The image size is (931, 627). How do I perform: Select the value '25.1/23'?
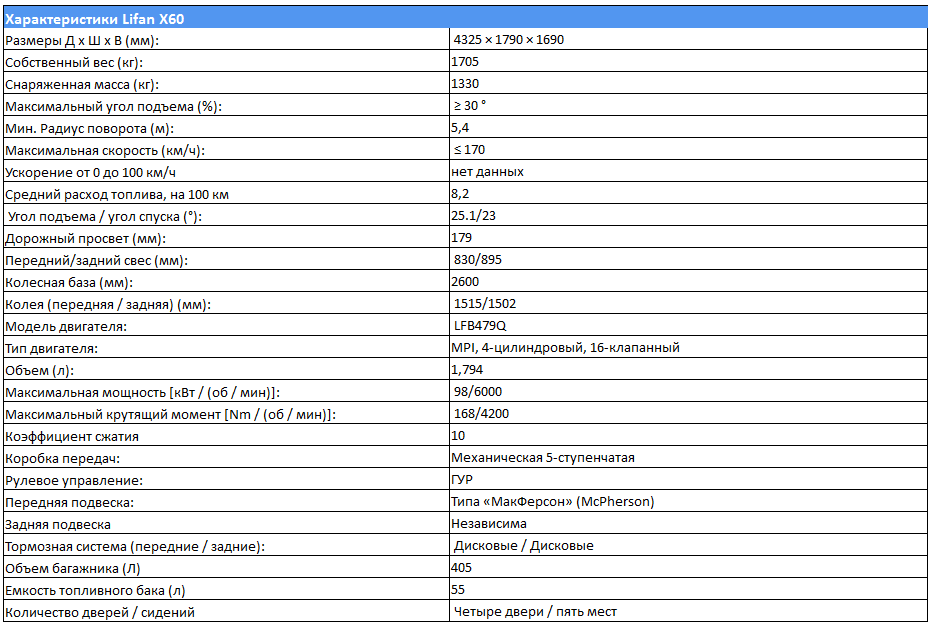473,216
